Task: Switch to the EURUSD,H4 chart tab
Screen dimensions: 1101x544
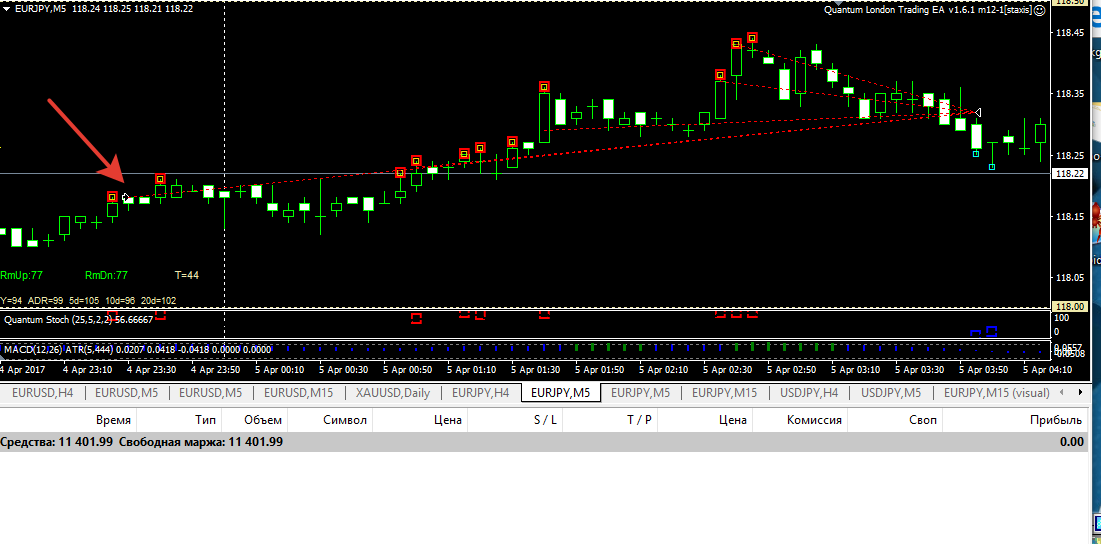Action: coord(42,392)
